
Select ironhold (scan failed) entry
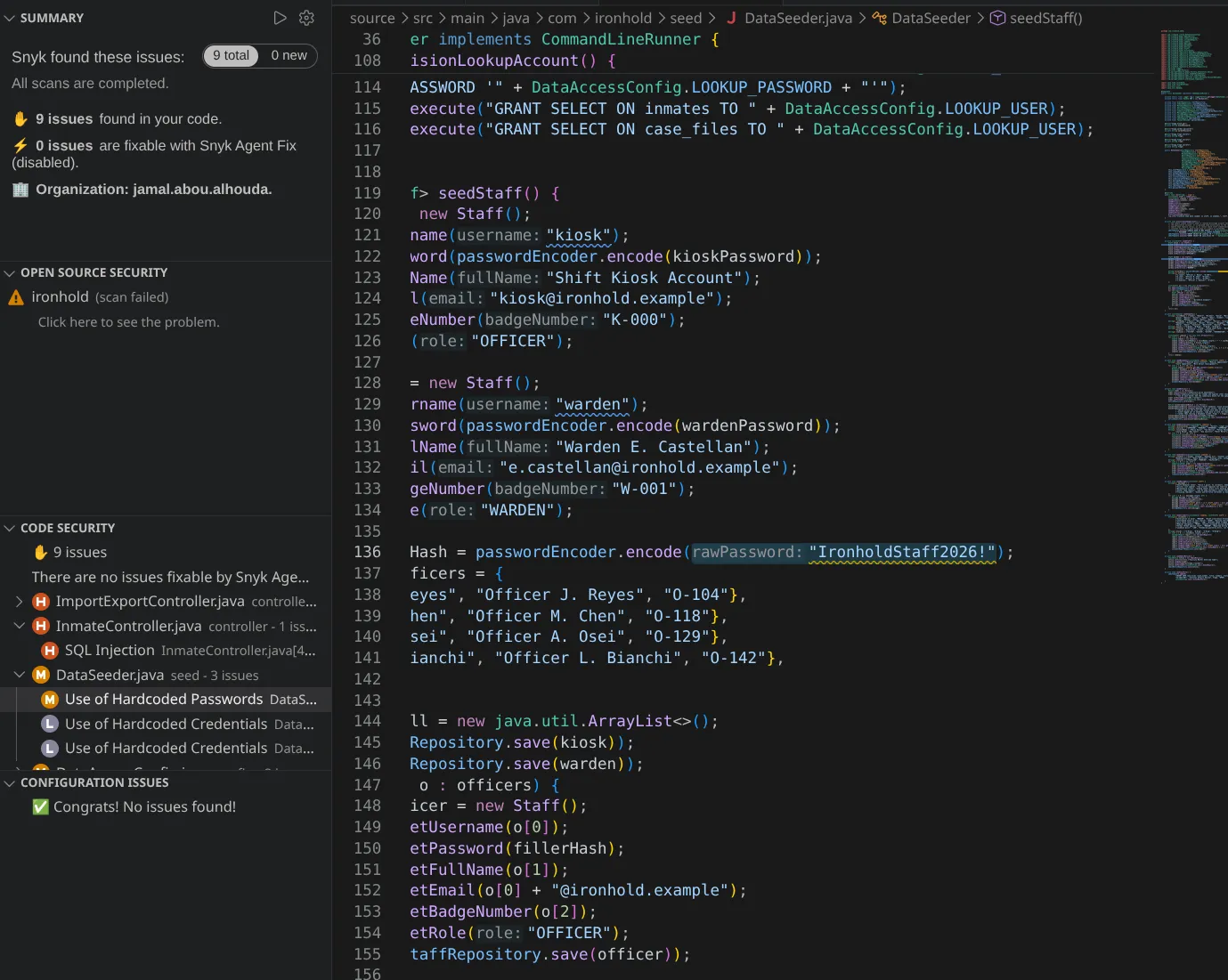click(166, 297)
